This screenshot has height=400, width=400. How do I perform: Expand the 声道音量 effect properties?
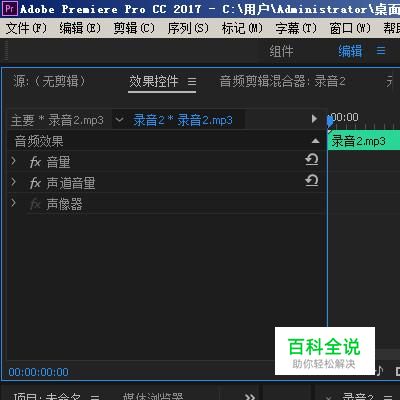pos(13,182)
